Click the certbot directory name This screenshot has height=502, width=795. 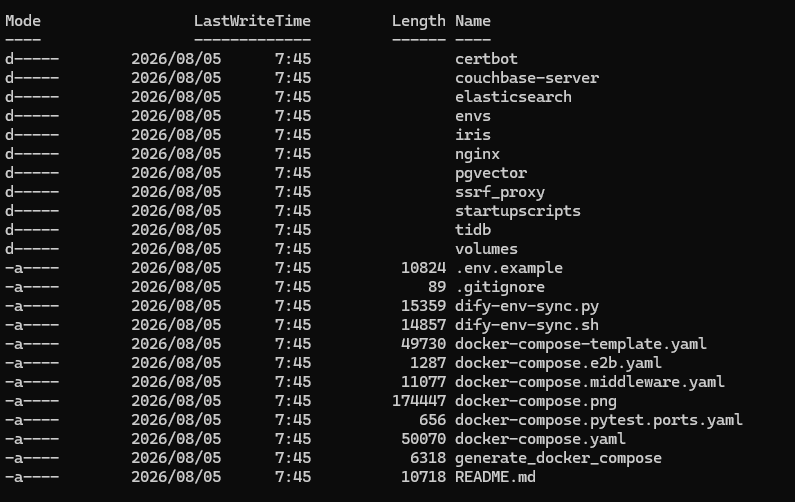486,59
